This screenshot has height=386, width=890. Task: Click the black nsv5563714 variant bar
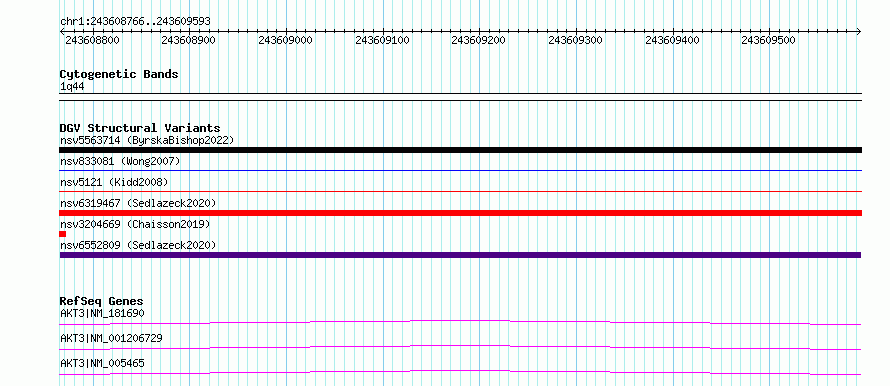coord(460,150)
